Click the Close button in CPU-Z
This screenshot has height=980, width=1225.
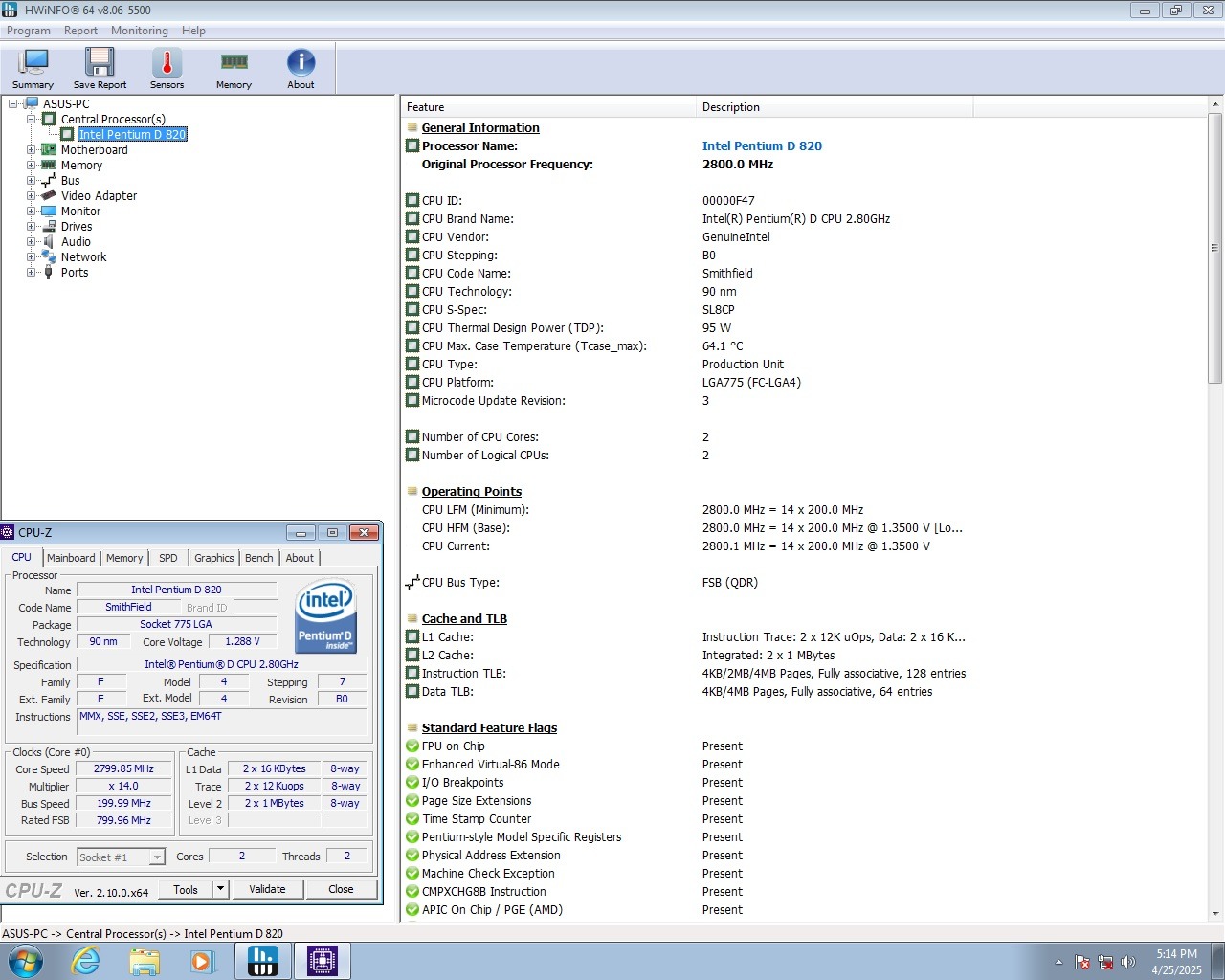pyautogui.click(x=341, y=889)
